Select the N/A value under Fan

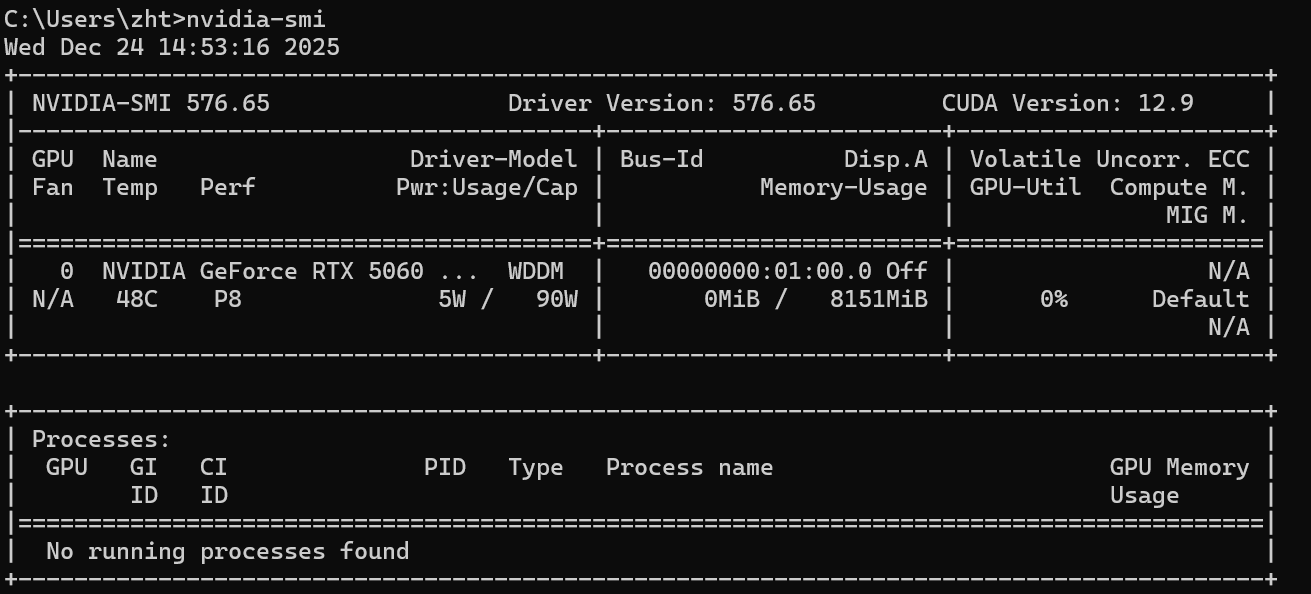[x=53, y=299]
